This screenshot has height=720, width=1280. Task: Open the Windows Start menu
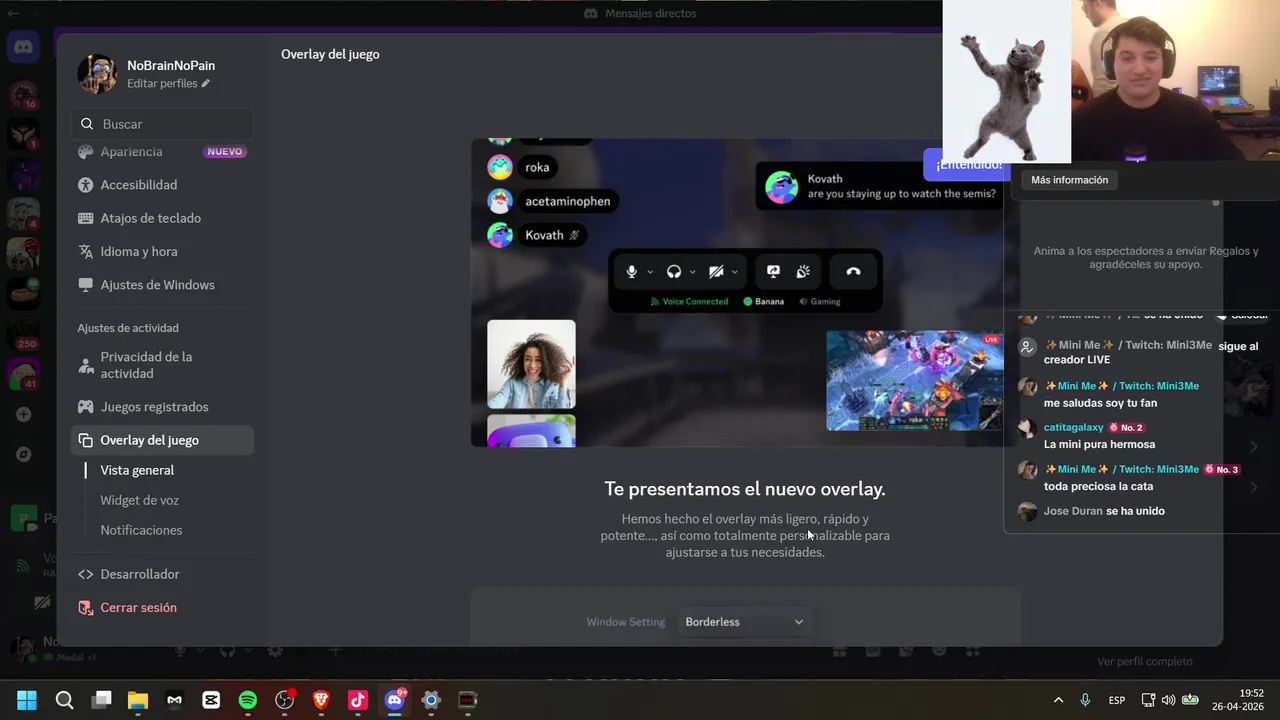pos(27,700)
